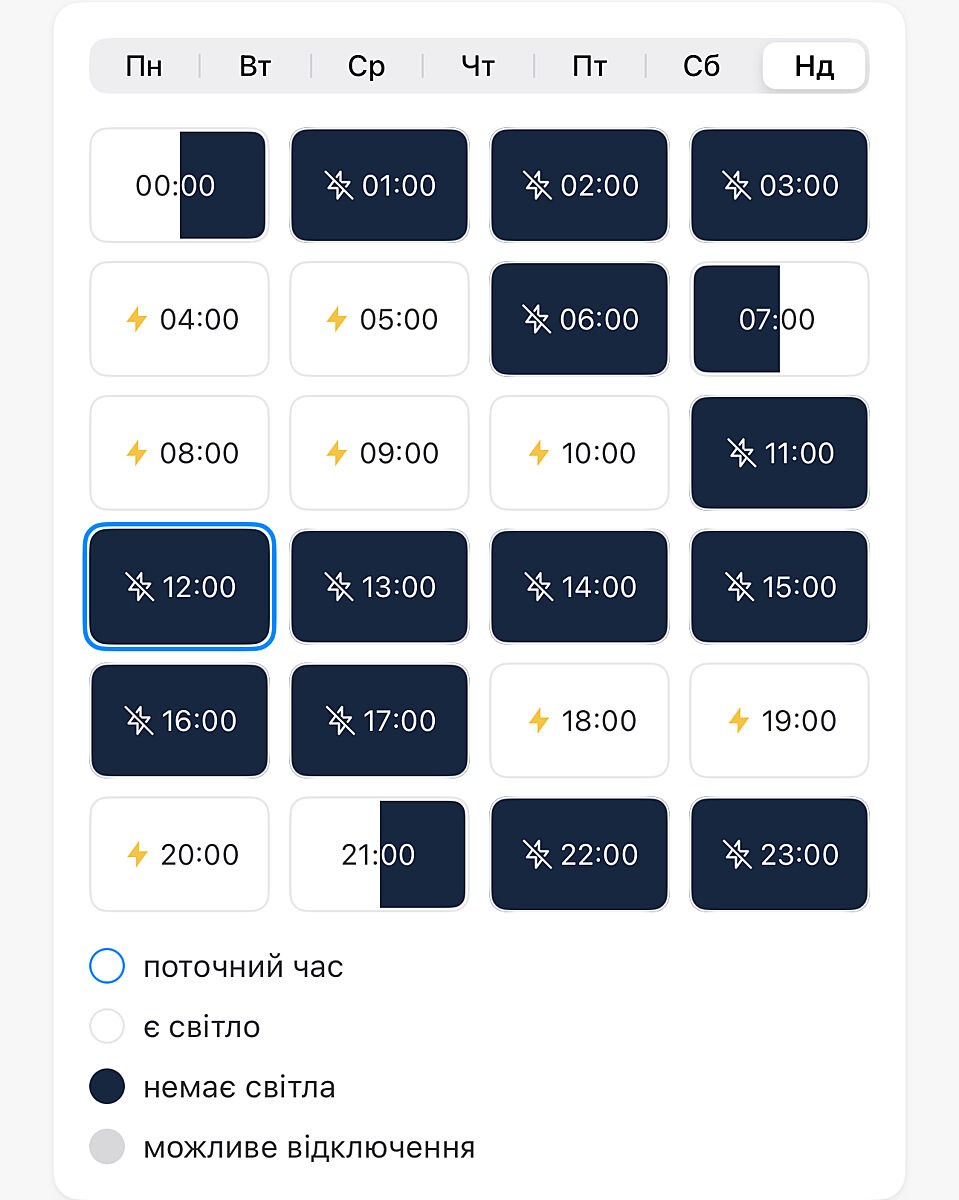Click the crossed-out lightning icon at 01:00

tap(339, 186)
